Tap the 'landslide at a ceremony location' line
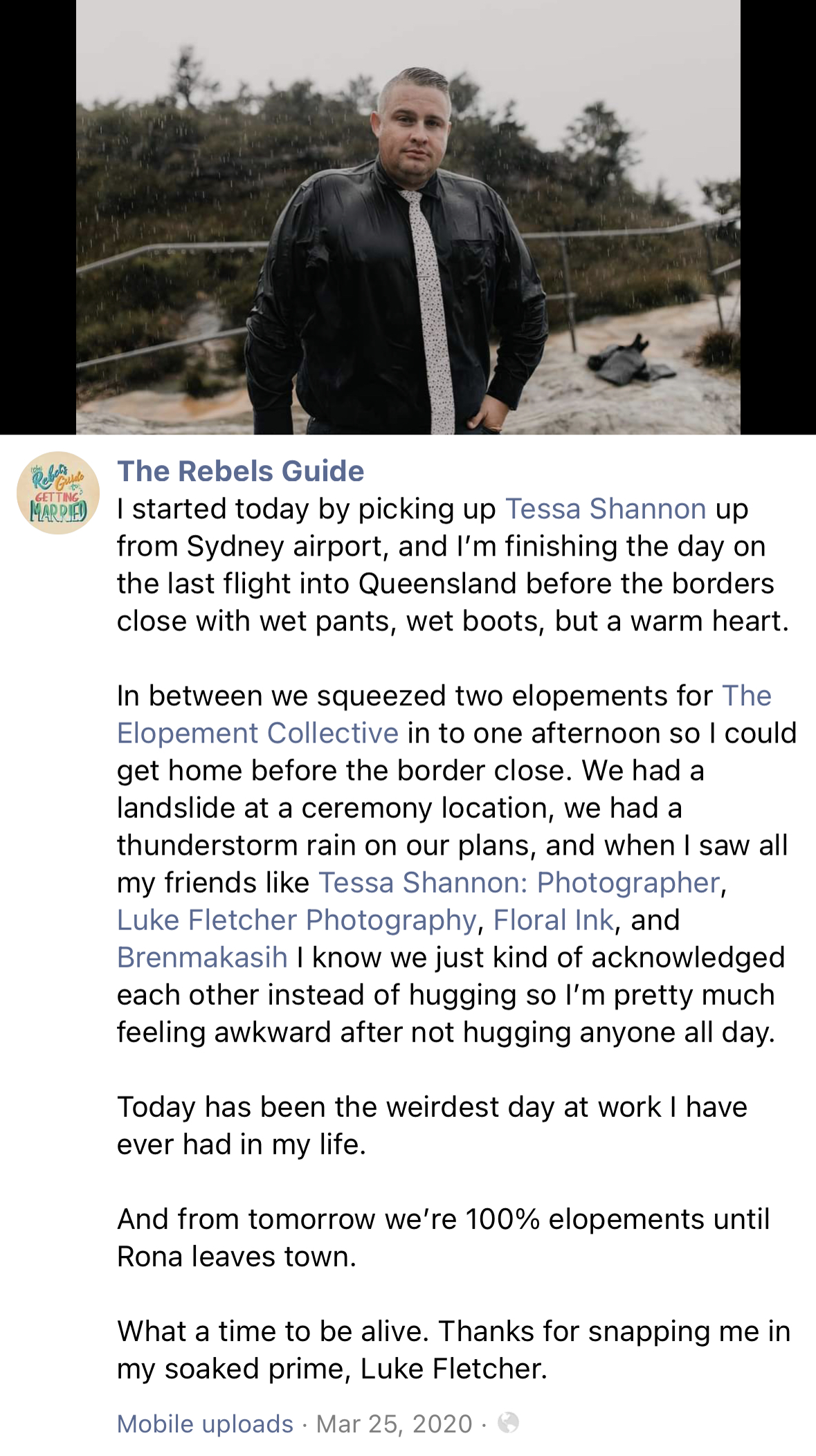 pos(399,808)
